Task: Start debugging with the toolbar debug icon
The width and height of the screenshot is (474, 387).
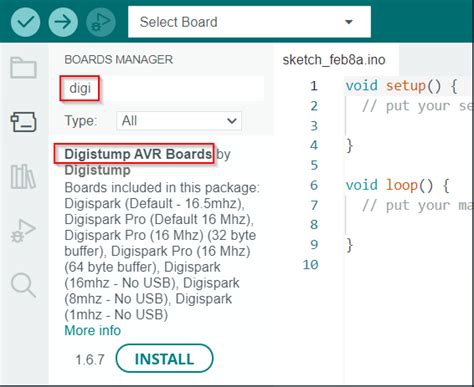Action: coord(101,22)
